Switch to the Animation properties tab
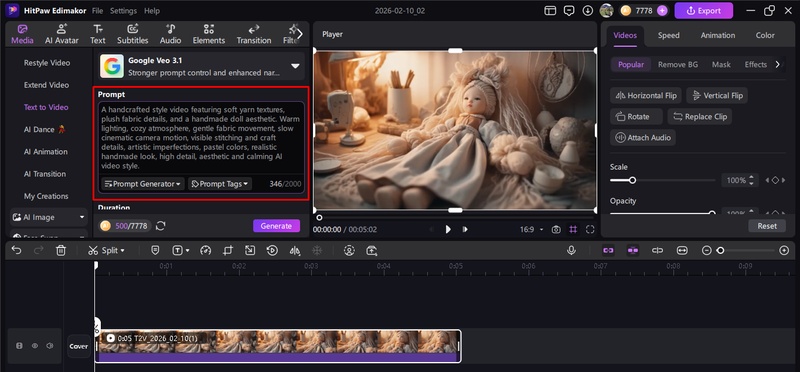This screenshot has width=800, height=372. pos(718,35)
